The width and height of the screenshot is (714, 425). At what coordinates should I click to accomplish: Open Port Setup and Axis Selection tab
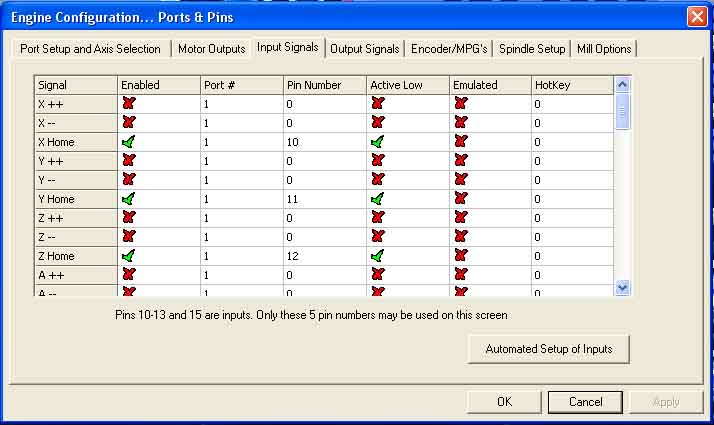tap(91, 49)
